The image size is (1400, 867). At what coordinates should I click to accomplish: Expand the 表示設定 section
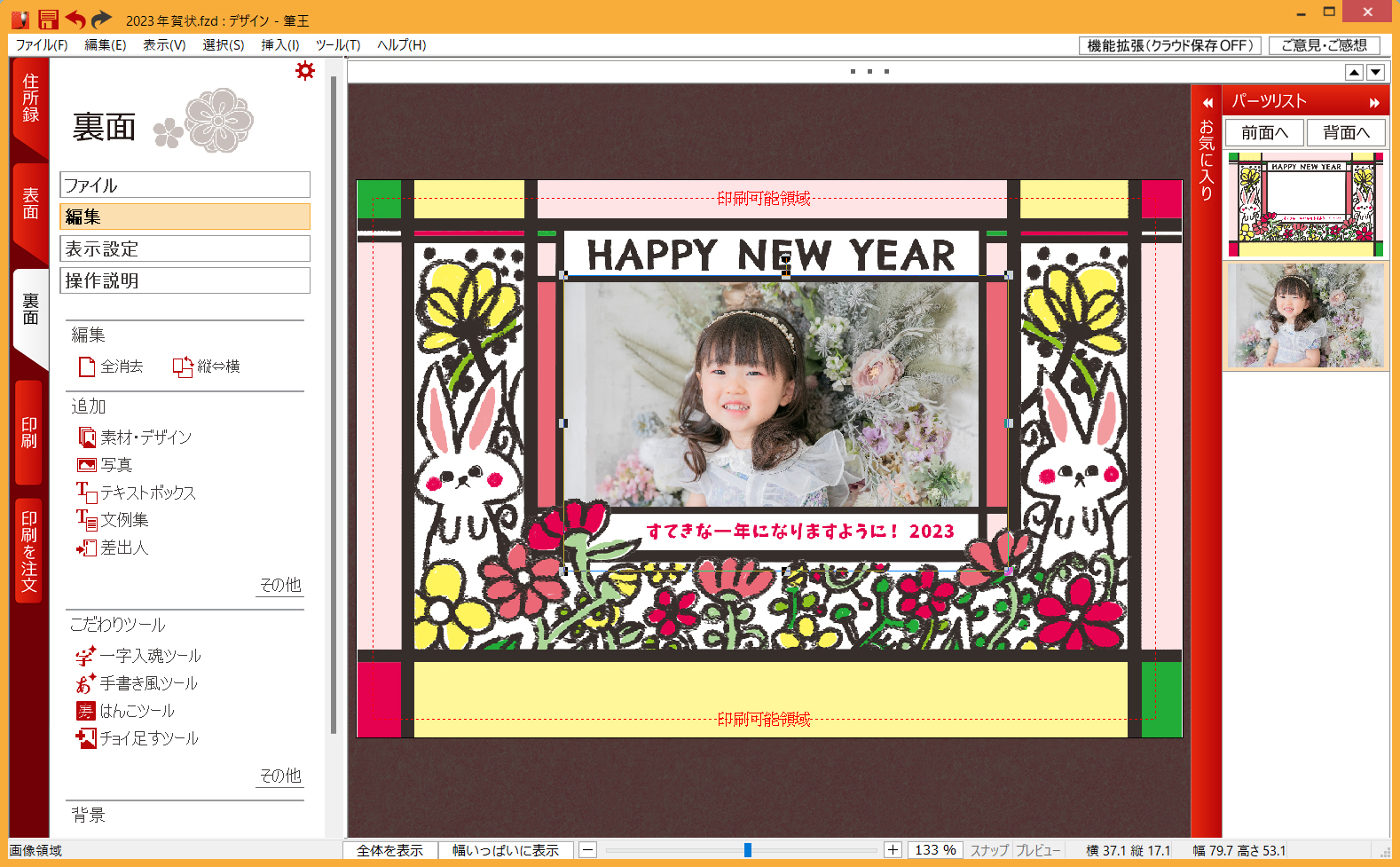coord(185,248)
